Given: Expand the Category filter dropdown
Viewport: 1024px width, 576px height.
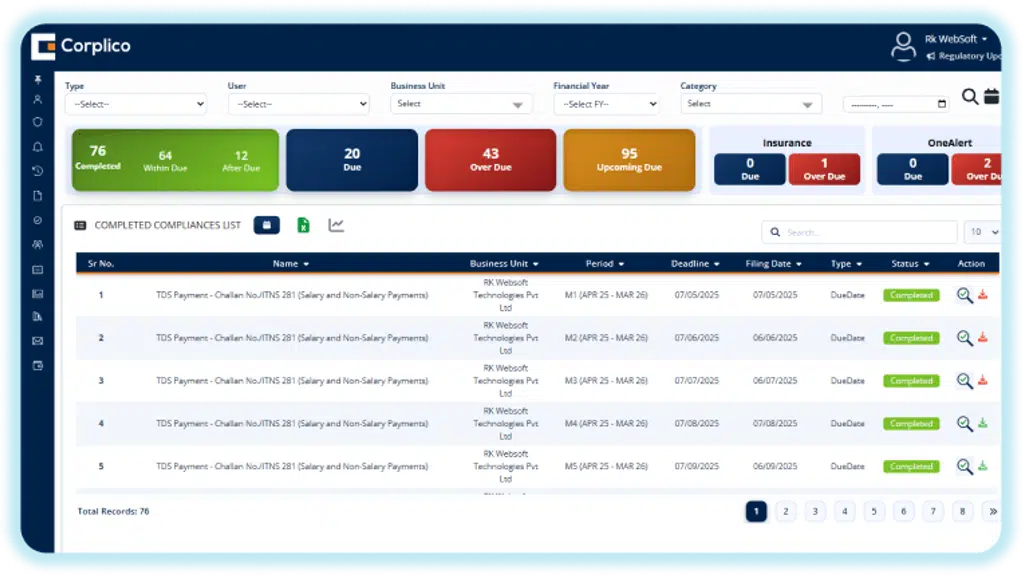Looking at the screenshot, I should pyautogui.click(x=751, y=104).
